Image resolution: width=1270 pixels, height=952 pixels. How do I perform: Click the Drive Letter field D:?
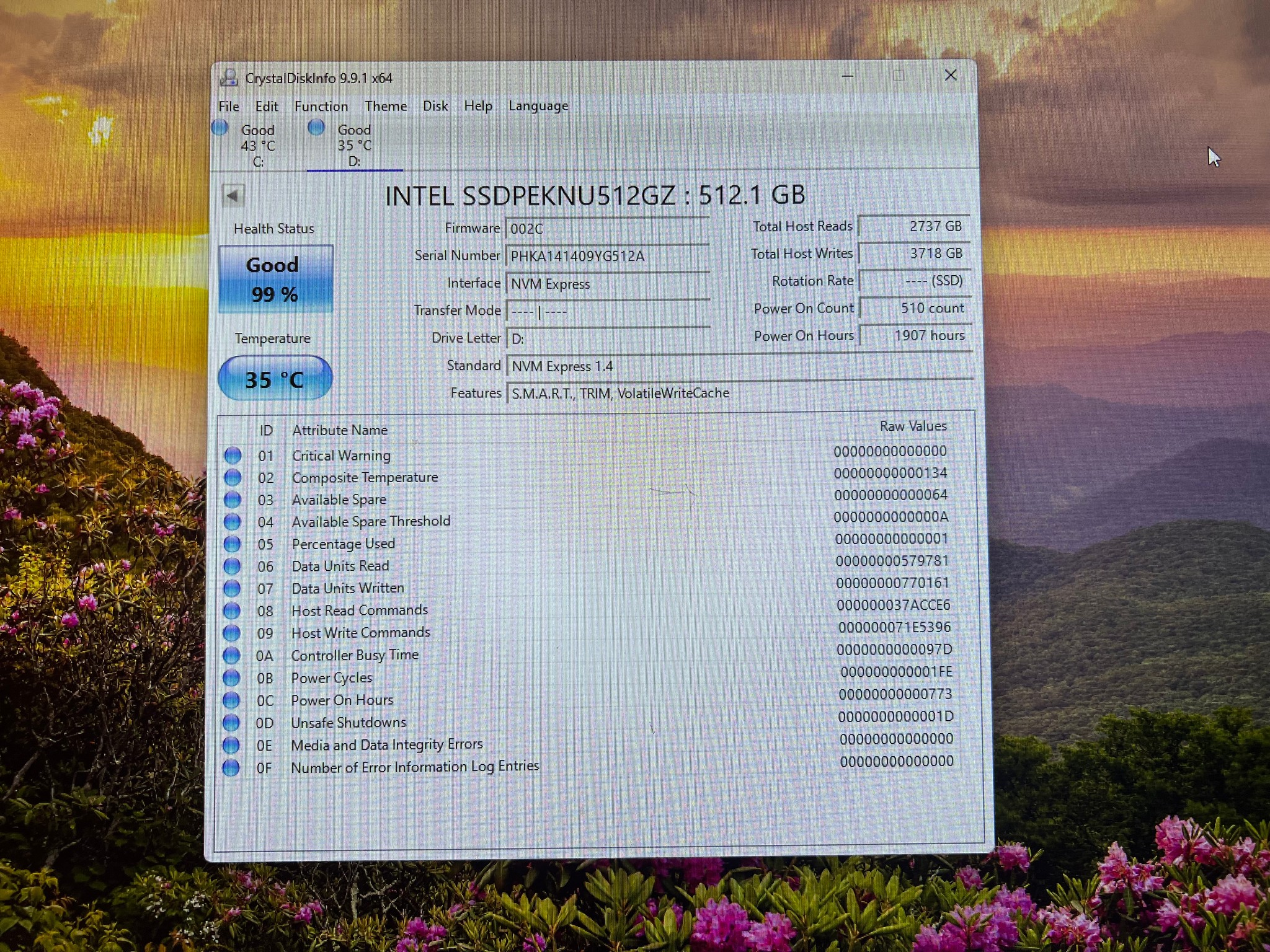tap(608, 338)
